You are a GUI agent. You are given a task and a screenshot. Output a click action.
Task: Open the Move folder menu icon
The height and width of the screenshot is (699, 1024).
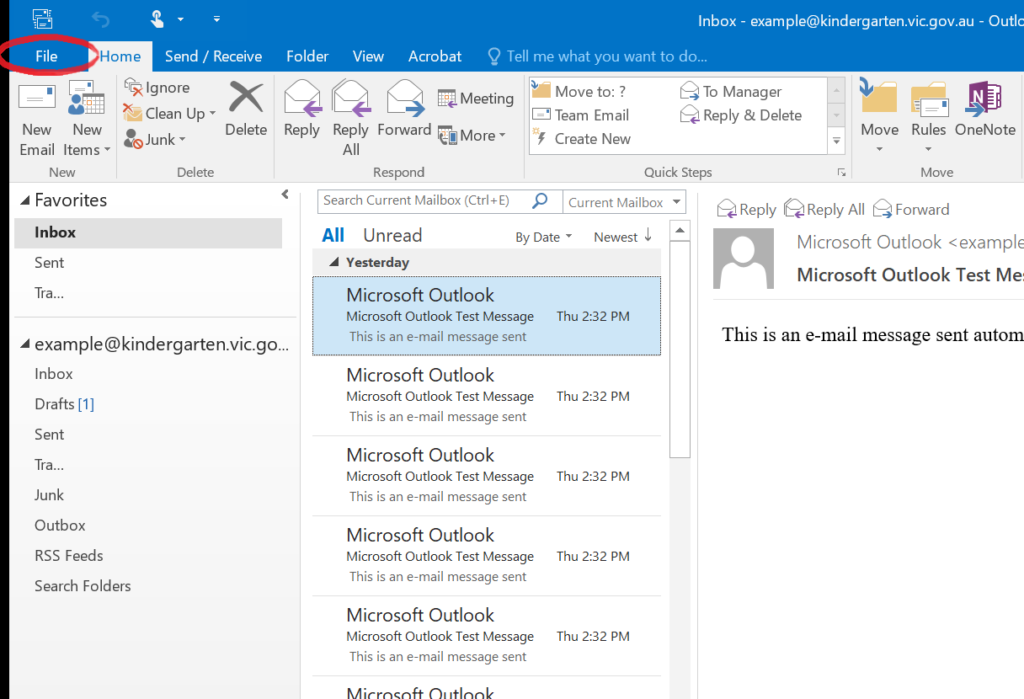click(x=878, y=97)
